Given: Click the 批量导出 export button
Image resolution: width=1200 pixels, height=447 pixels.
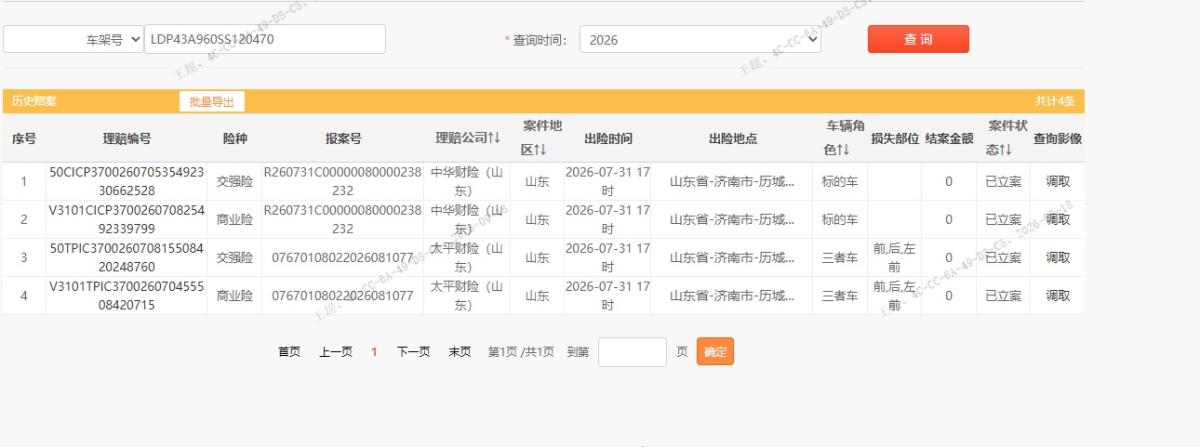Looking at the screenshot, I should tap(212, 101).
